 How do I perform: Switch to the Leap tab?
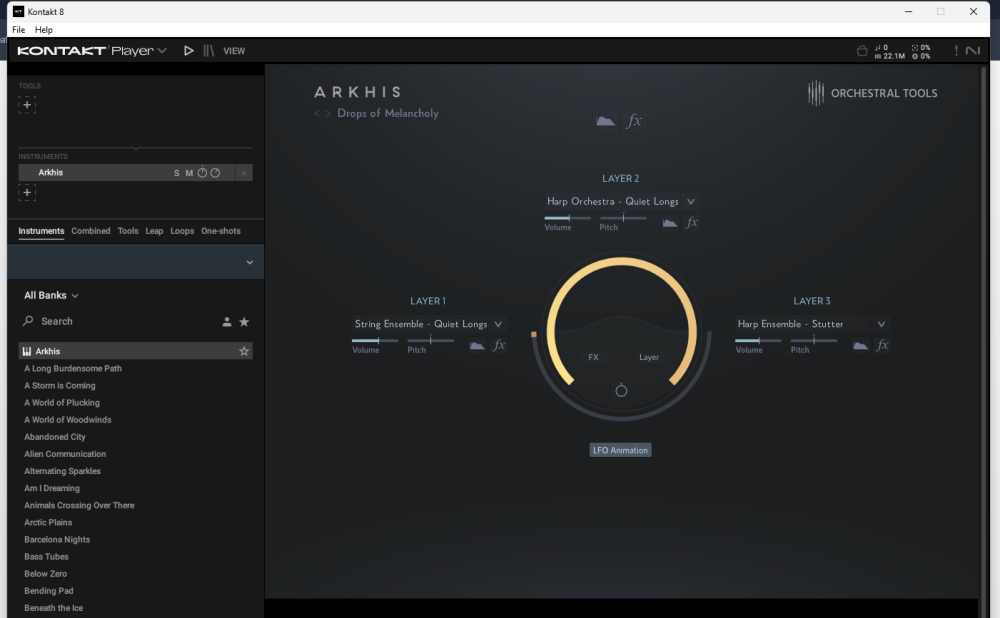click(x=154, y=231)
